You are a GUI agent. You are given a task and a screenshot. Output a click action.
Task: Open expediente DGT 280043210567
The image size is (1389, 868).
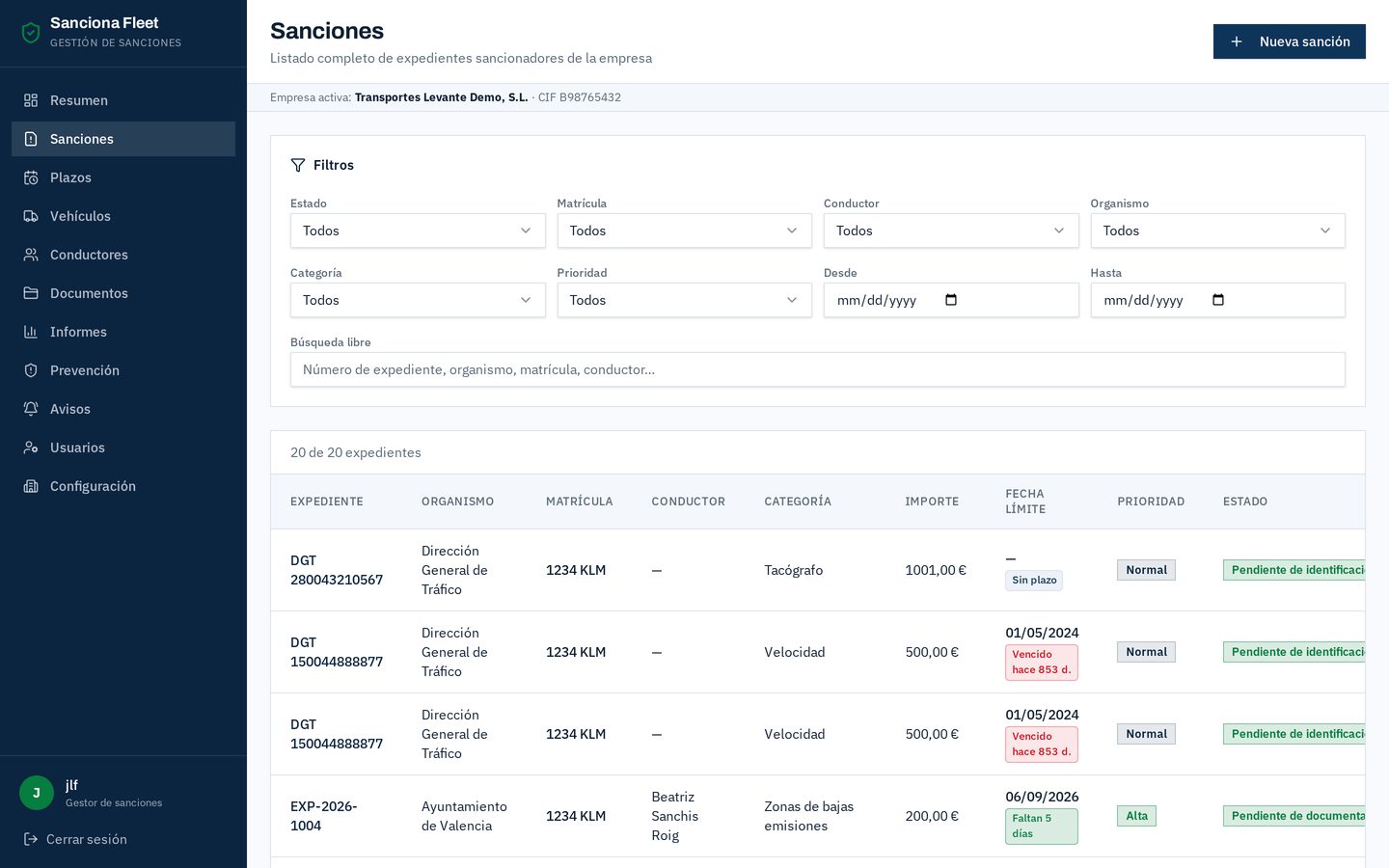point(337,570)
